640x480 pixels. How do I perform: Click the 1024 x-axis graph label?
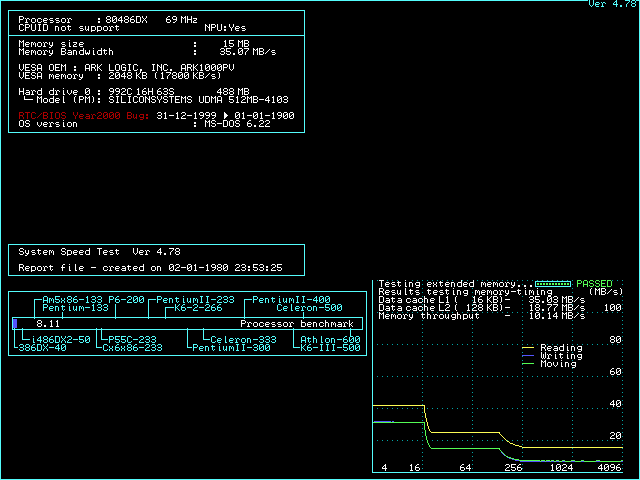tap(561, 468)
